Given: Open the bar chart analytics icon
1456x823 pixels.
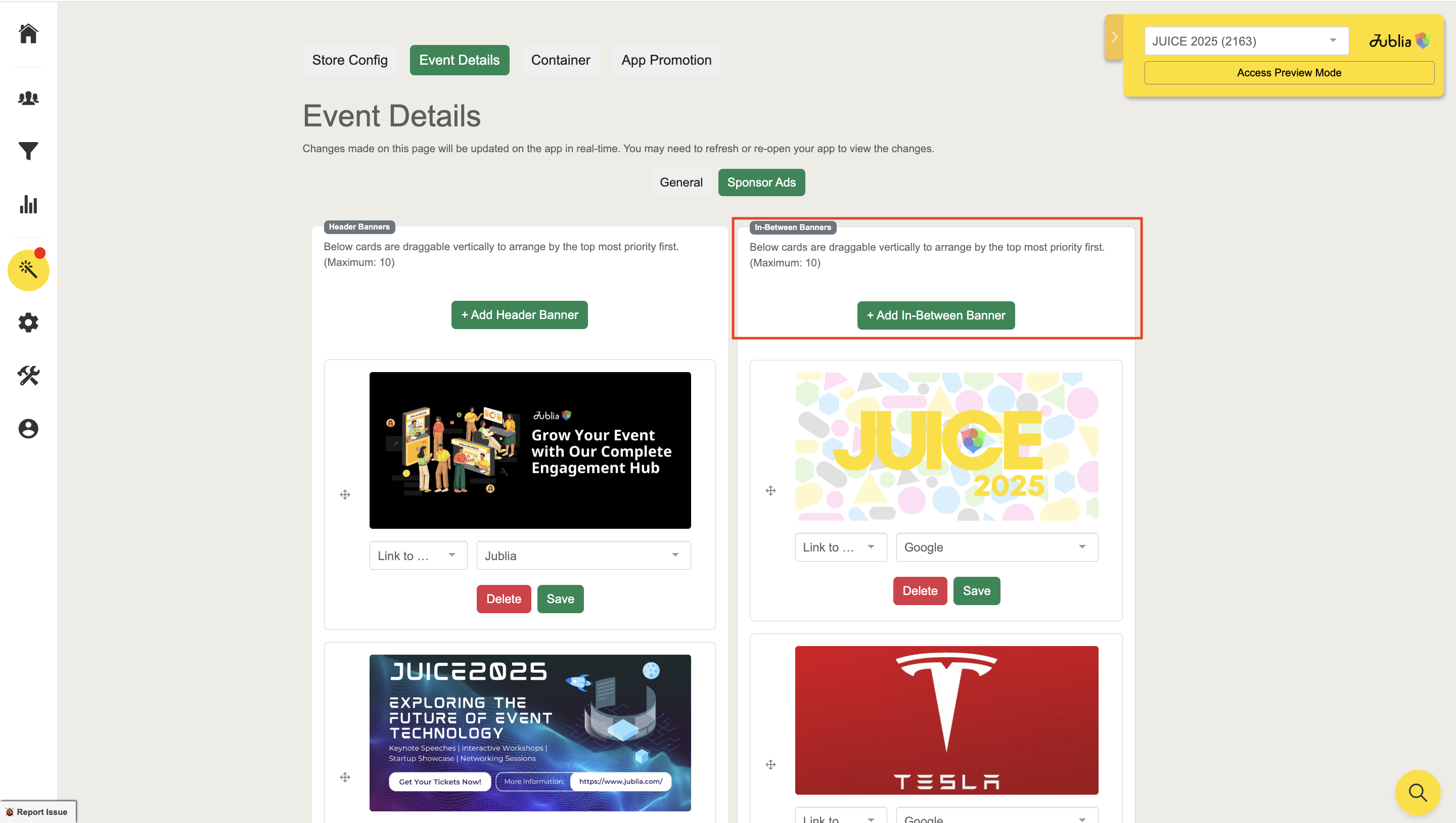Looking at the screenshot, I should click(28, 205).
